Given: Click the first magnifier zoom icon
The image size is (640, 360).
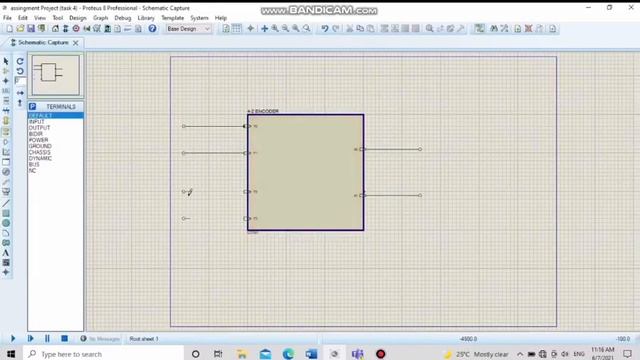Looking at the screenshot, I should (275, 29).
